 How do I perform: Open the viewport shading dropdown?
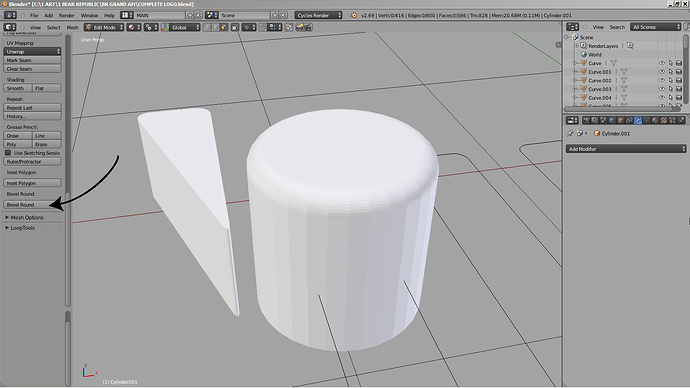tap(134, 27)
